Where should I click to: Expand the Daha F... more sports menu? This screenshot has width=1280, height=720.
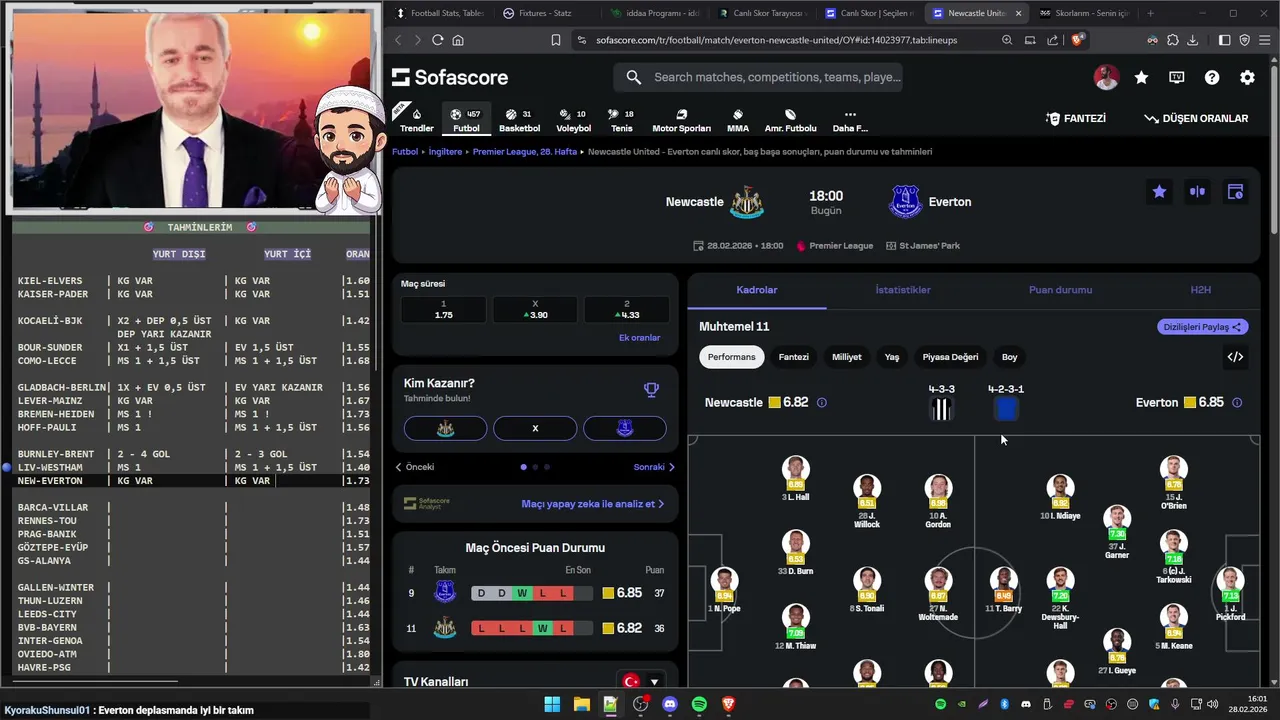[850, 120]
